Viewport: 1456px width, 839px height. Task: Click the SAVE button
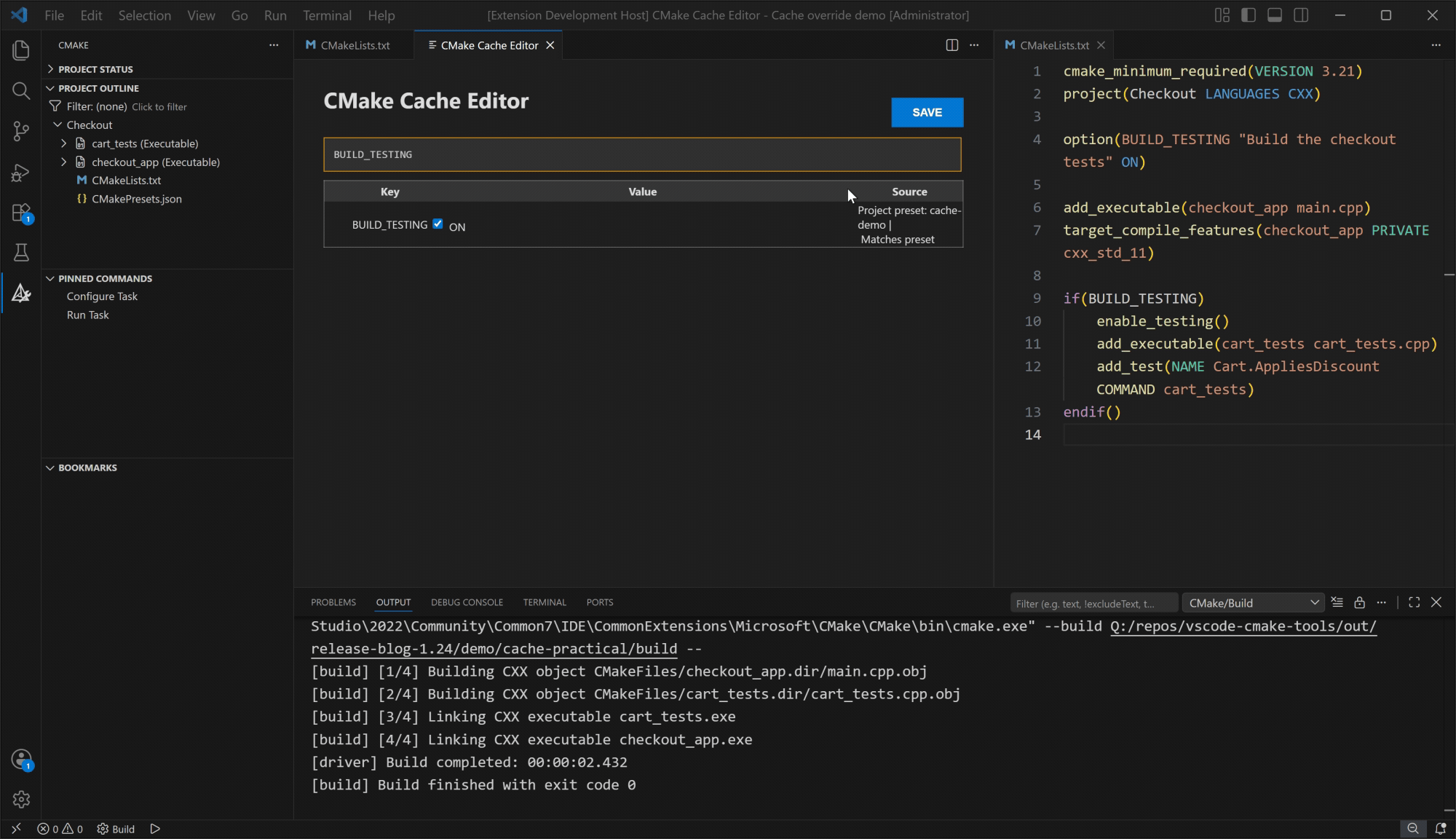coord(927,112)
